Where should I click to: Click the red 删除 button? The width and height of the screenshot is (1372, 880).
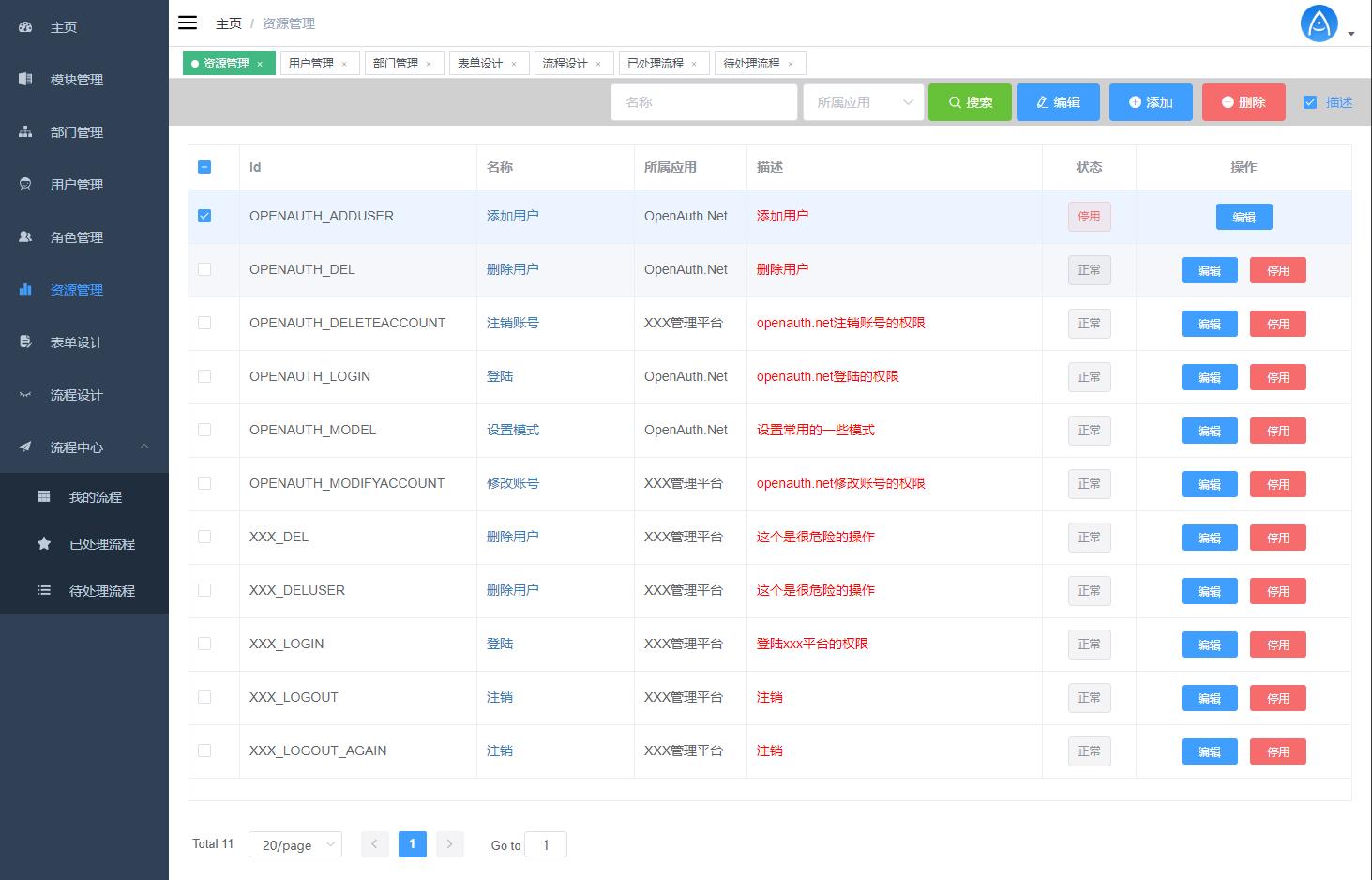pos(1244,102)
